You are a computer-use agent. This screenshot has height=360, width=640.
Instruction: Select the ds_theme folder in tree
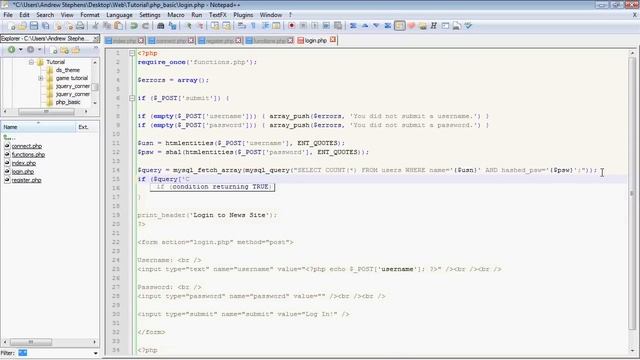point(68,70)
